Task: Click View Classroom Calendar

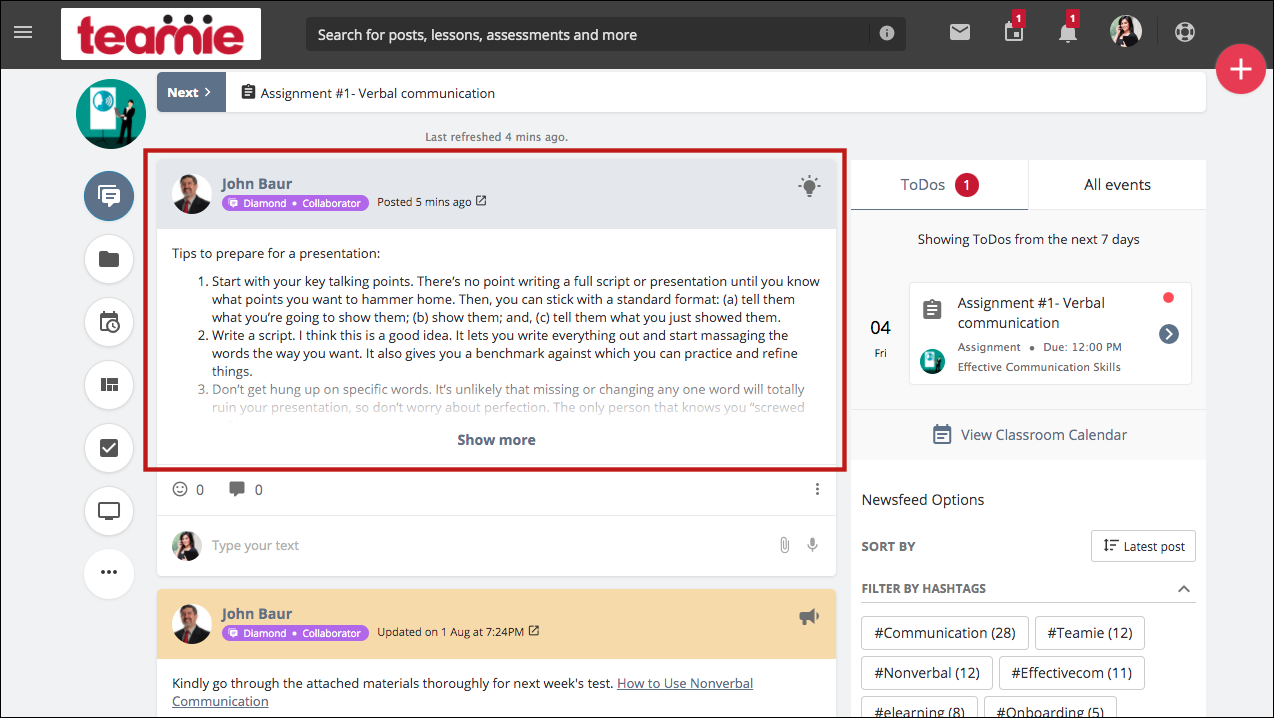Action: (1029, 434)
